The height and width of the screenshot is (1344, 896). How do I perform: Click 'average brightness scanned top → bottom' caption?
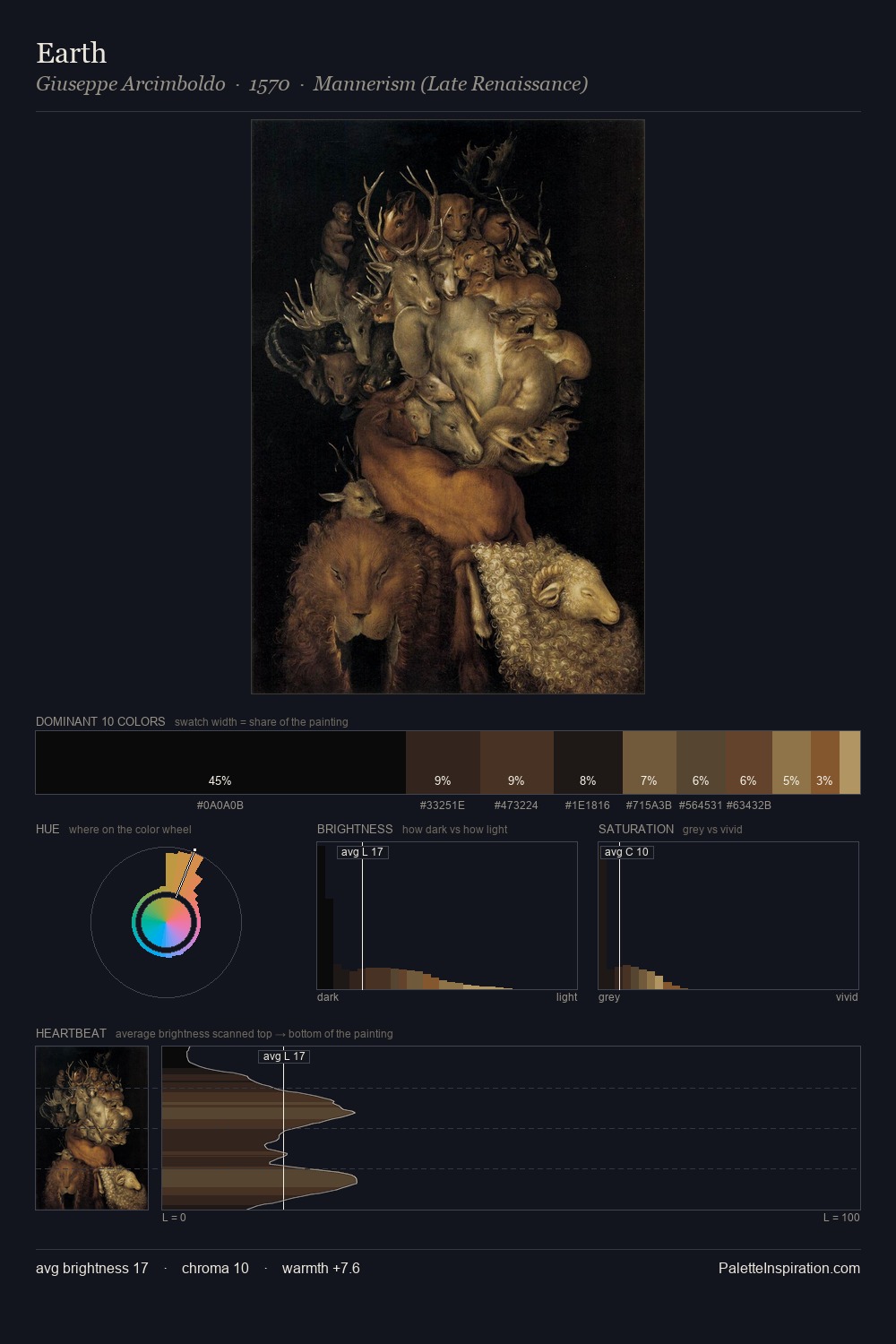tap(254, 1034)
